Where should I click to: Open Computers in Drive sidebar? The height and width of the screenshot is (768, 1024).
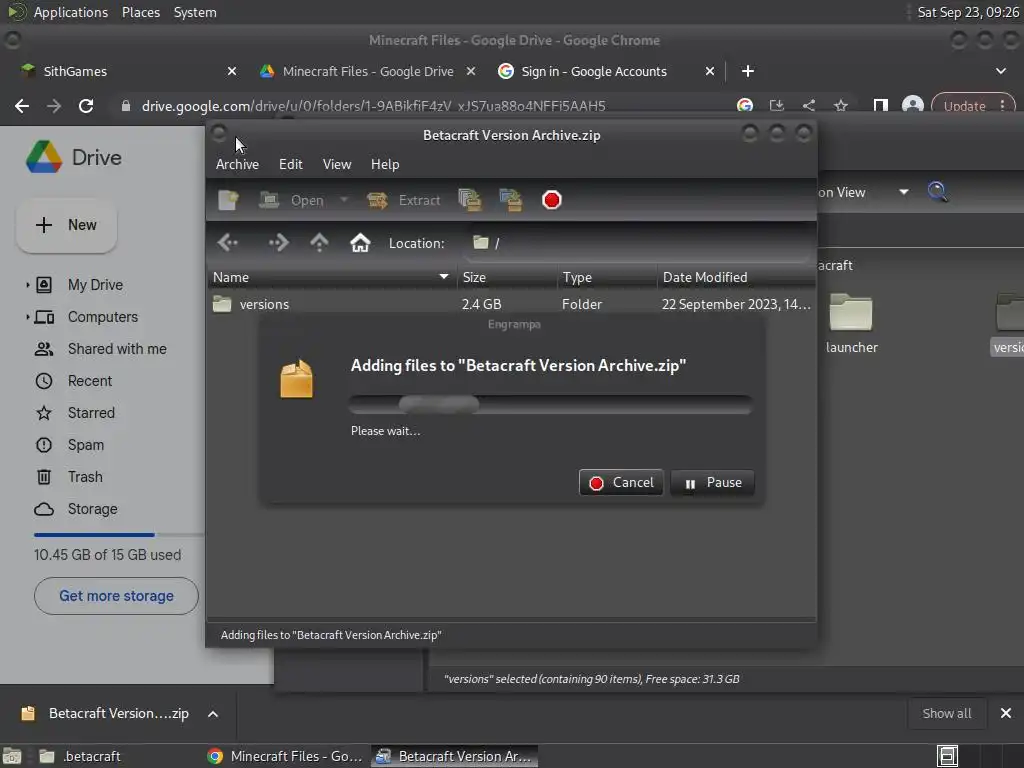pyautogui.click(x=103, y=317)
